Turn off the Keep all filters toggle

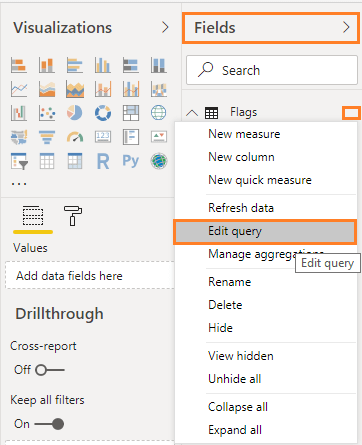pyautogui.click(x=49, y=424)
